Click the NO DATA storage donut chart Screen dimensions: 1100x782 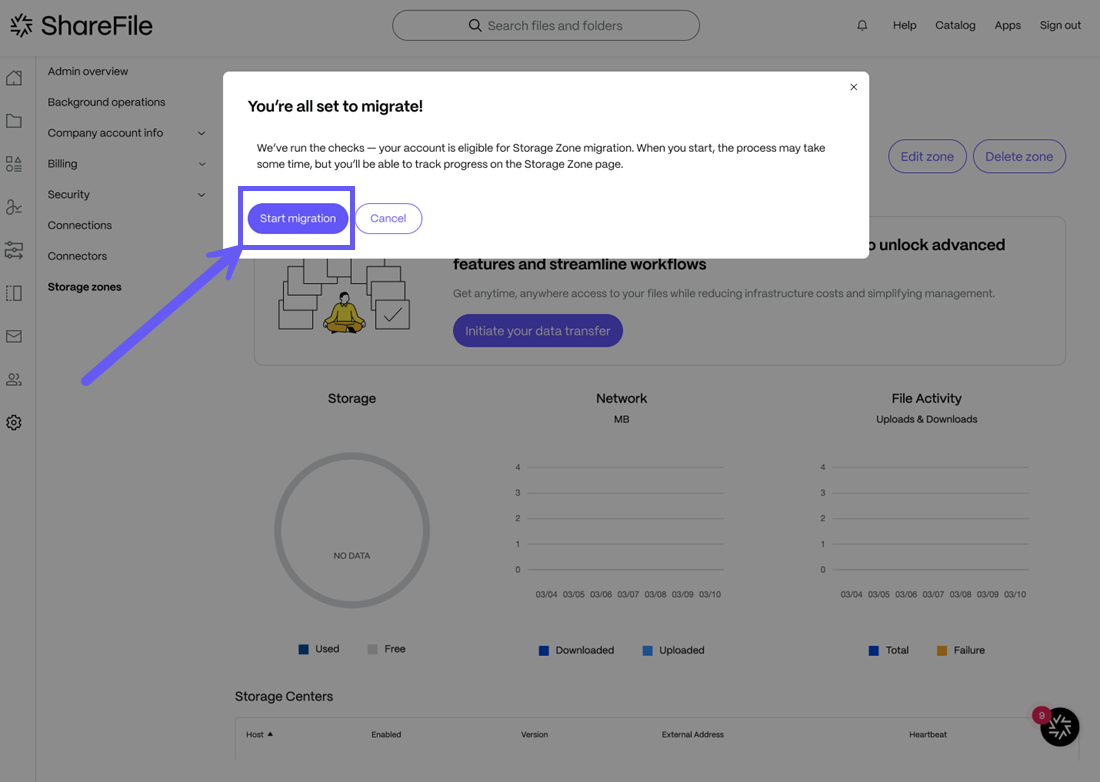pos(351,530)
